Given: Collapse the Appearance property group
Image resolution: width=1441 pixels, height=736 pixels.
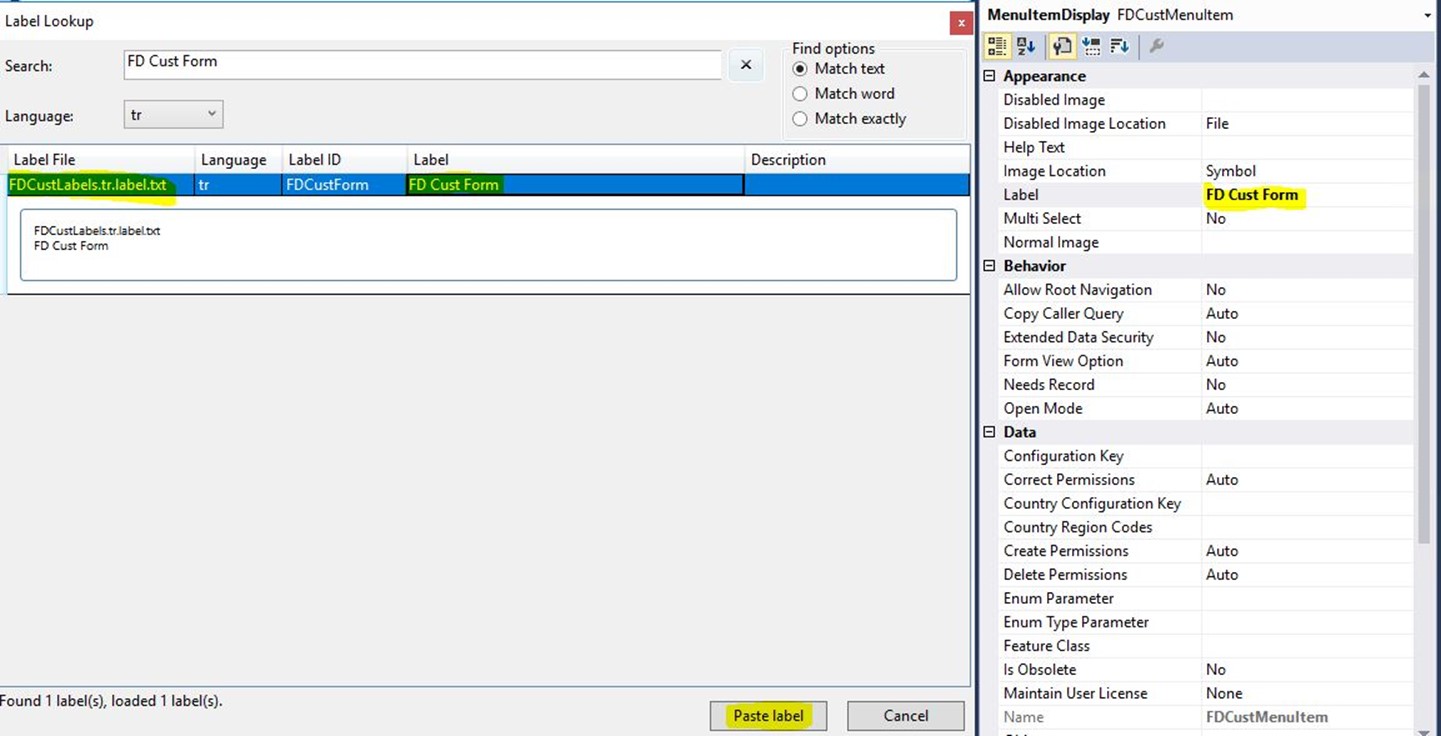Looking at the screenshot, I should click(x=990, y=76).
